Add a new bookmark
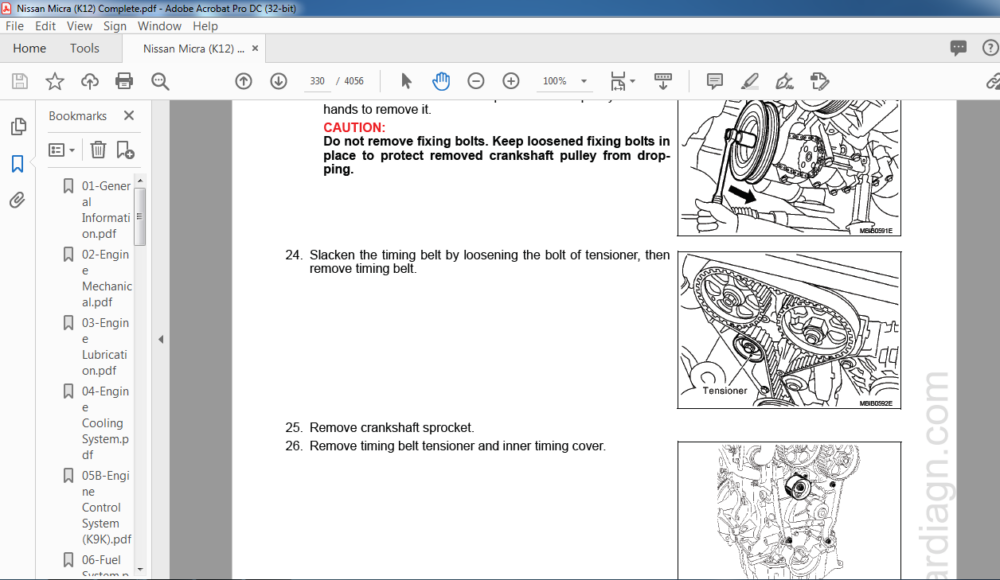 click(x=125, y=150)
